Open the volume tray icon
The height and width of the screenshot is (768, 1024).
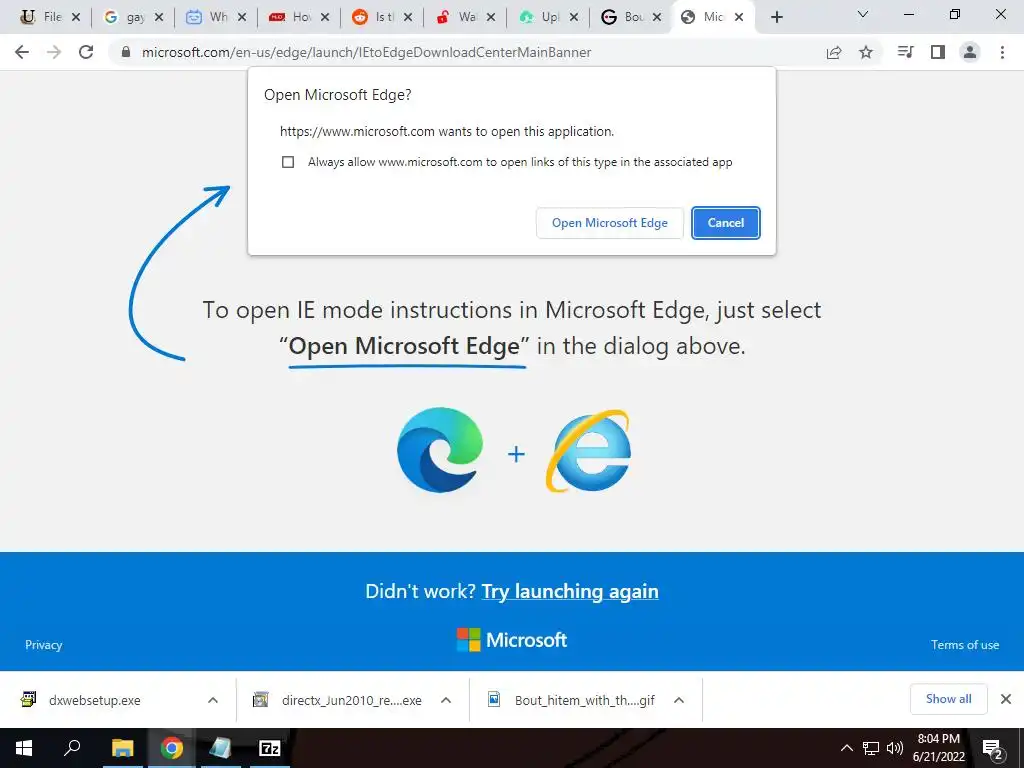tap(895, 748)
